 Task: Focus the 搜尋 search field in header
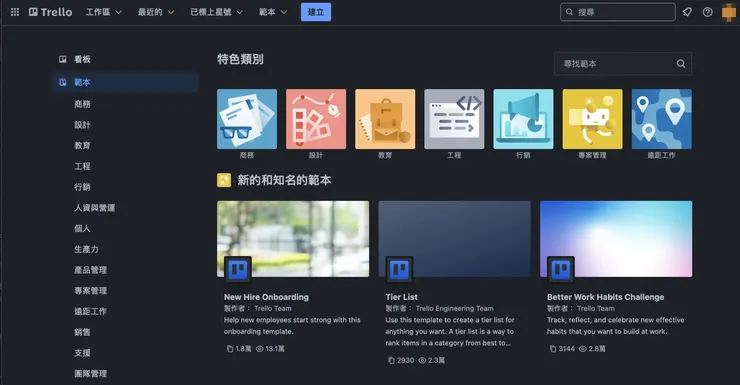618,12
